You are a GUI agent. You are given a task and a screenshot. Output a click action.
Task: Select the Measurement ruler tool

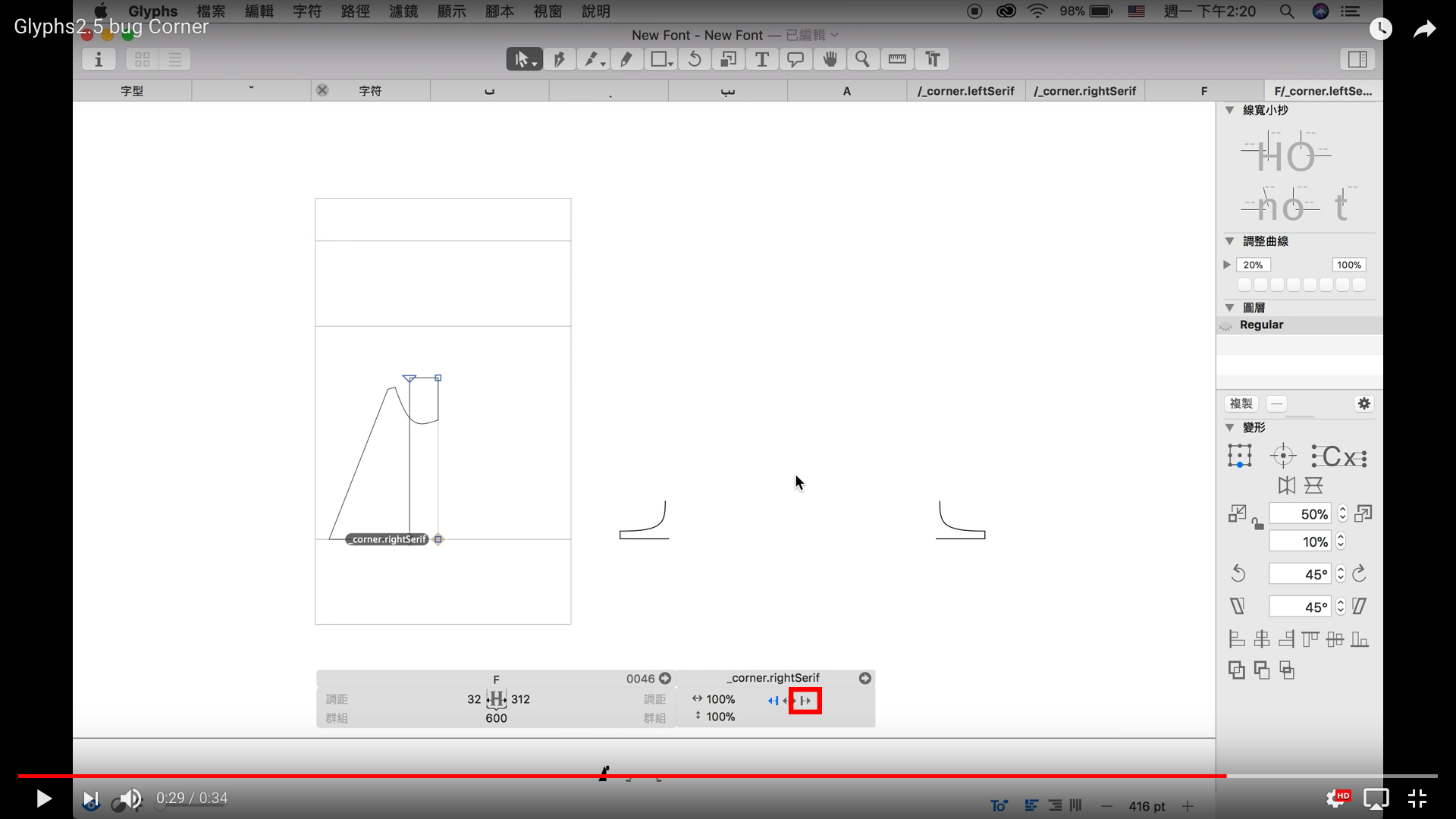pos(897,59)
